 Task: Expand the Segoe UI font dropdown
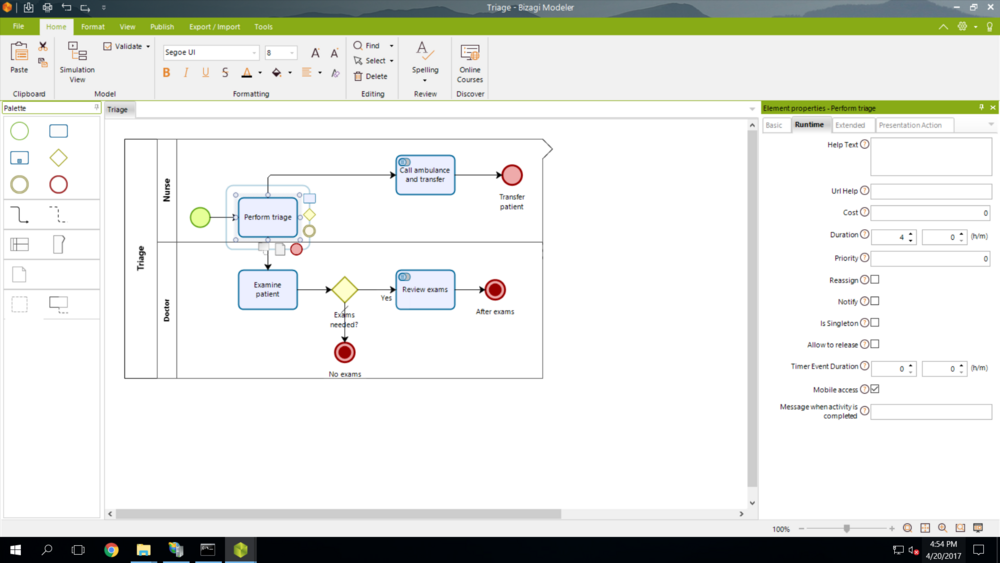(254, 53)
